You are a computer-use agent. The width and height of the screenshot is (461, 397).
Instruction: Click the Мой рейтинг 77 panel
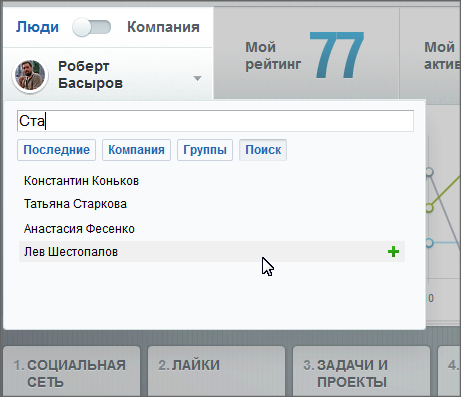click(x=306, y=53)
